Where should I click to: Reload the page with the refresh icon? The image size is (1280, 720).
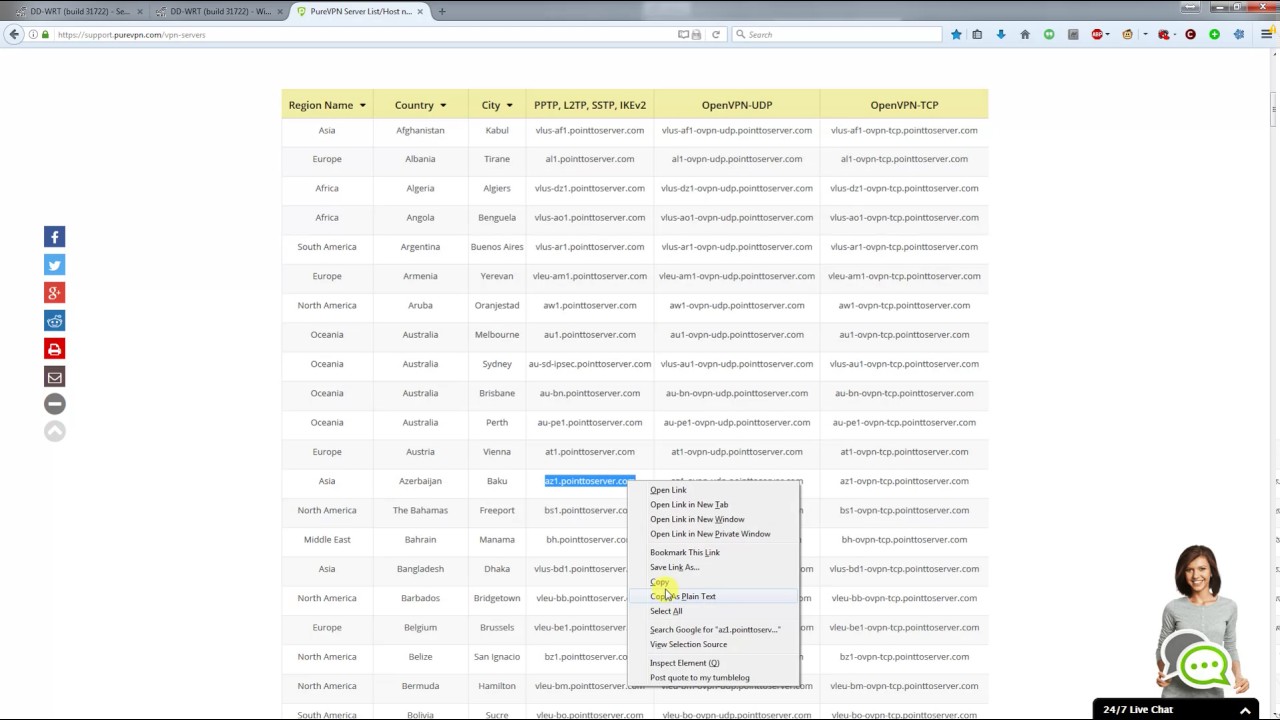[716, 34]
